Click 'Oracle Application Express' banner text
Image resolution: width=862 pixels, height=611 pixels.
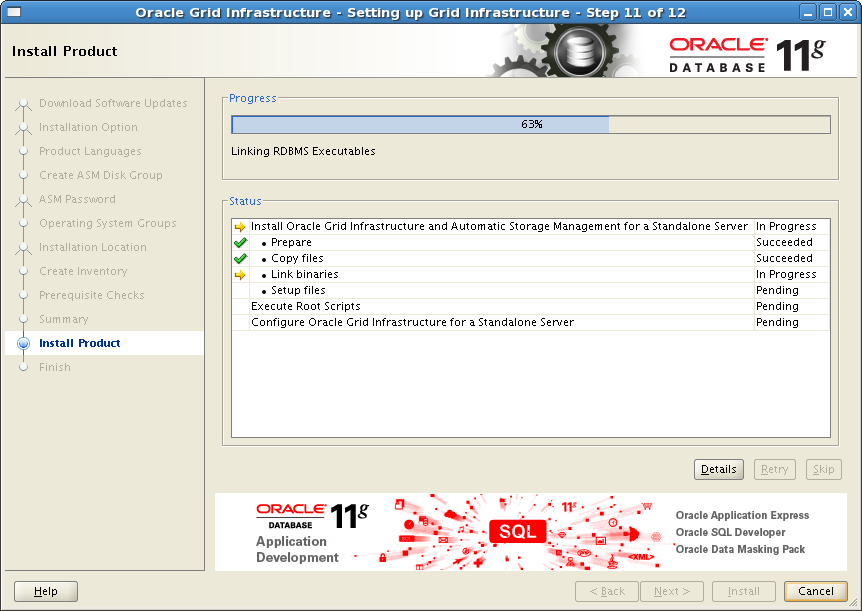click(742, 515)
